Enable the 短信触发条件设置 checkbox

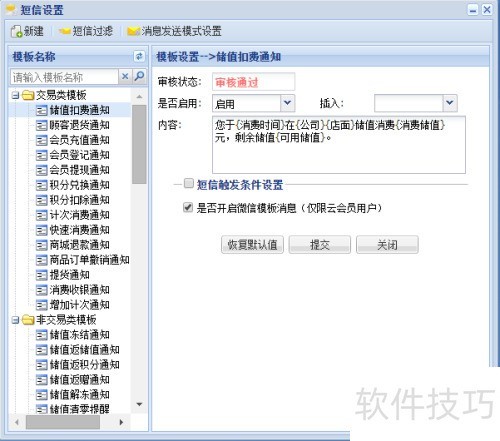click(189, 183)
